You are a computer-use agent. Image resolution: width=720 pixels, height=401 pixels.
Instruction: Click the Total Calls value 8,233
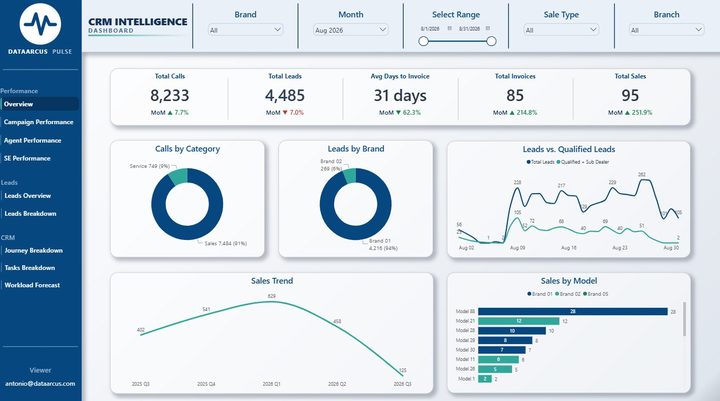coord(169,95)
